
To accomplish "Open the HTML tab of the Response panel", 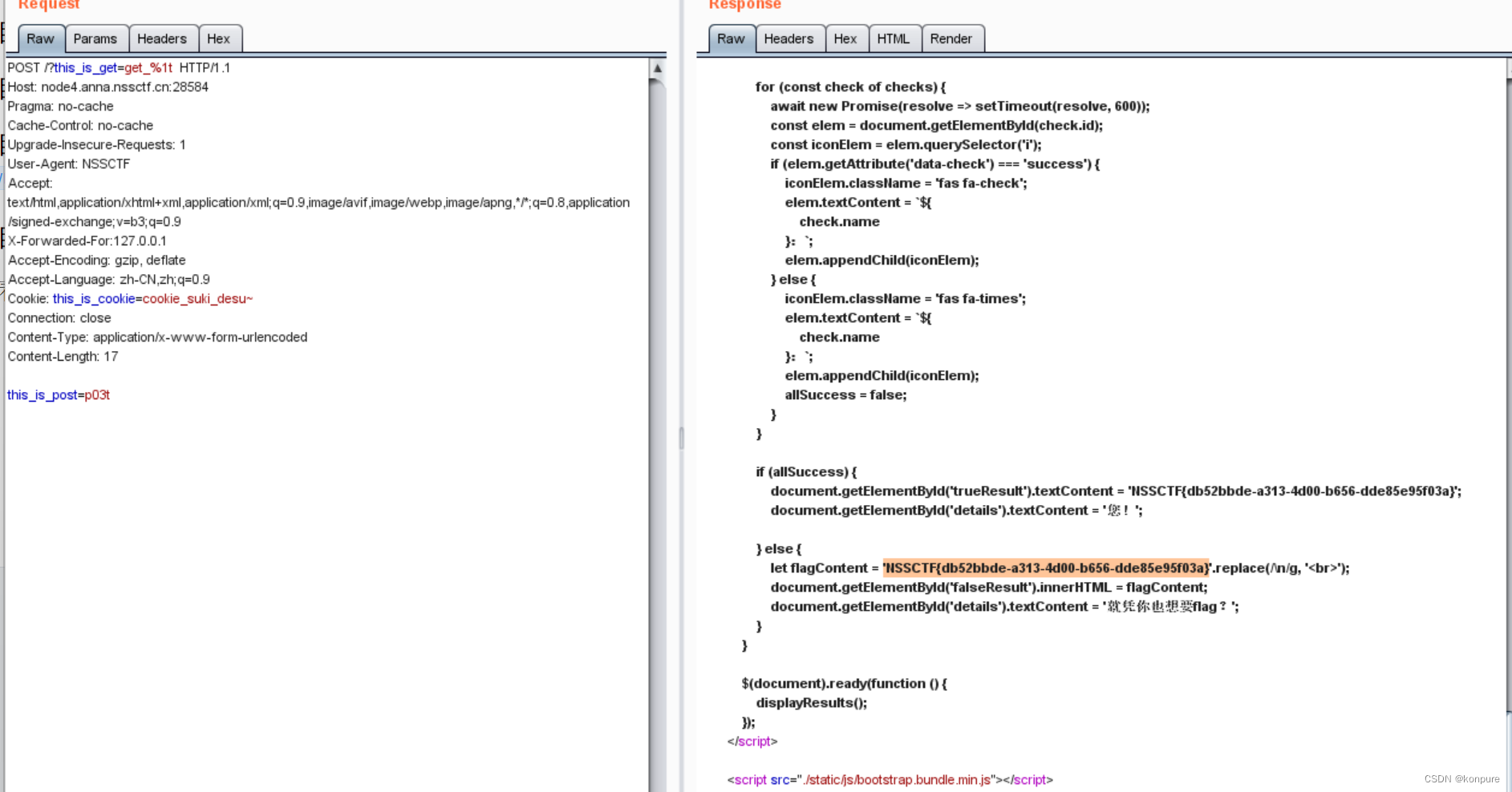I will 894,38.
